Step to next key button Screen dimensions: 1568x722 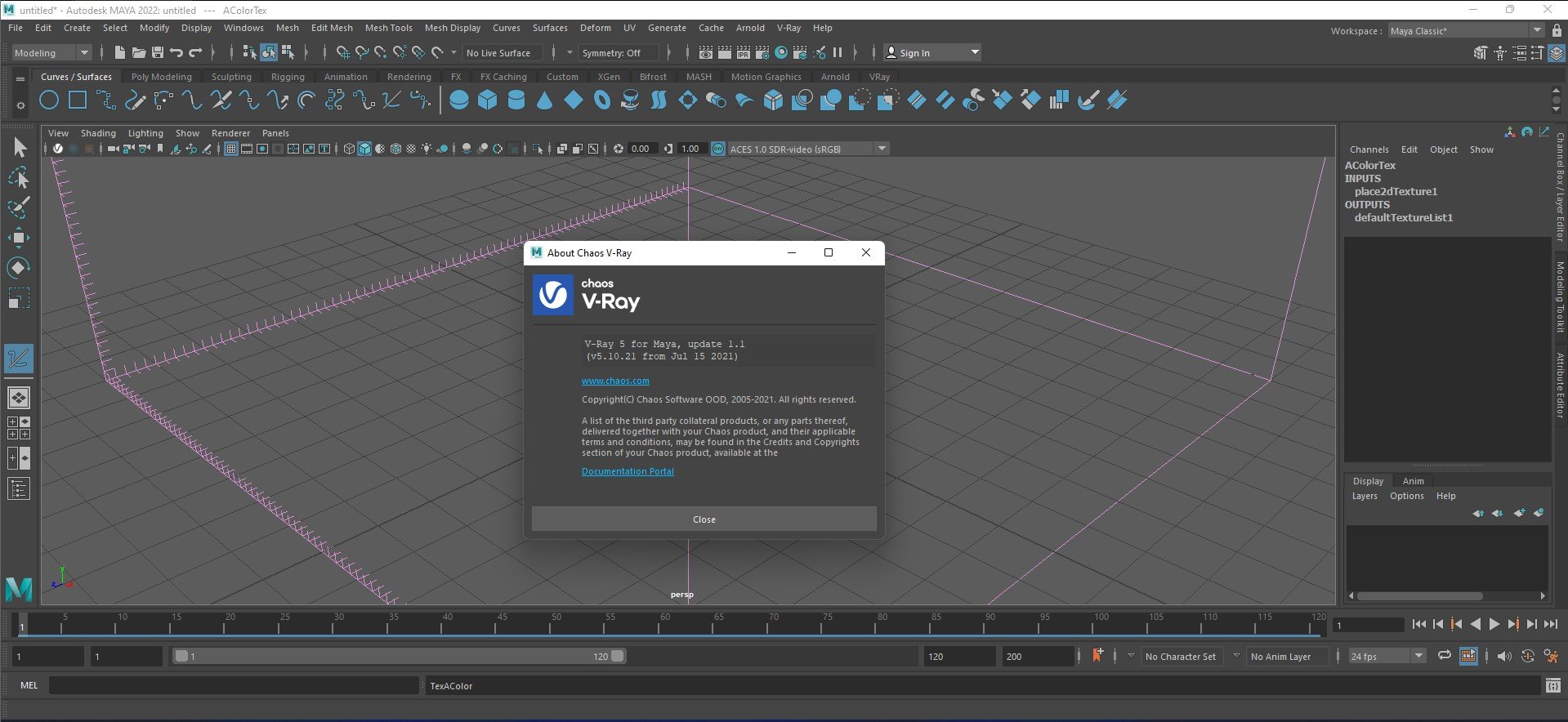pyautogui.click(x=1513, y=624)
